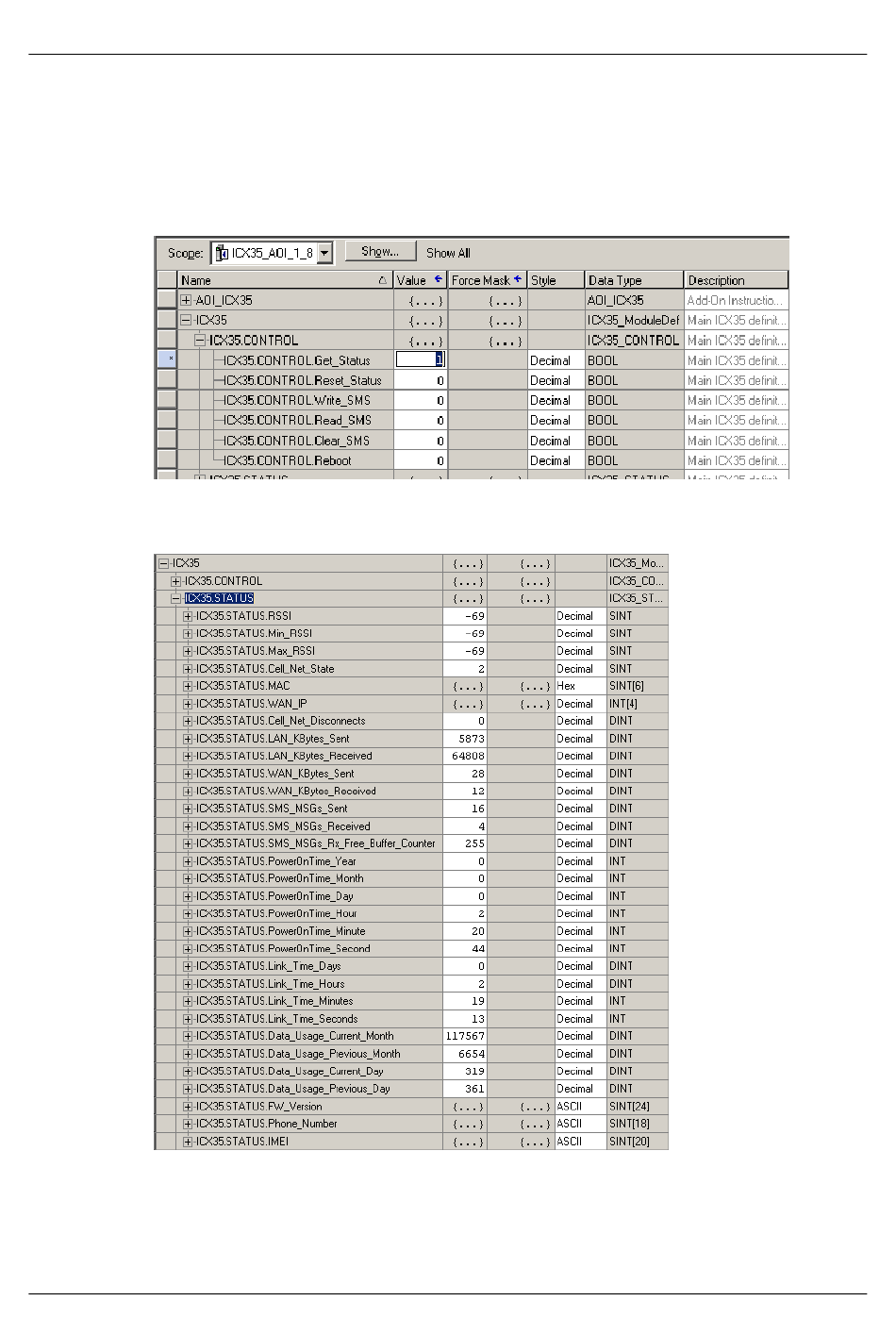Click value 6654 of Data_Usage_Previous_Month
Viewport: 896px width, 1318px height.
pos(465,1054)
